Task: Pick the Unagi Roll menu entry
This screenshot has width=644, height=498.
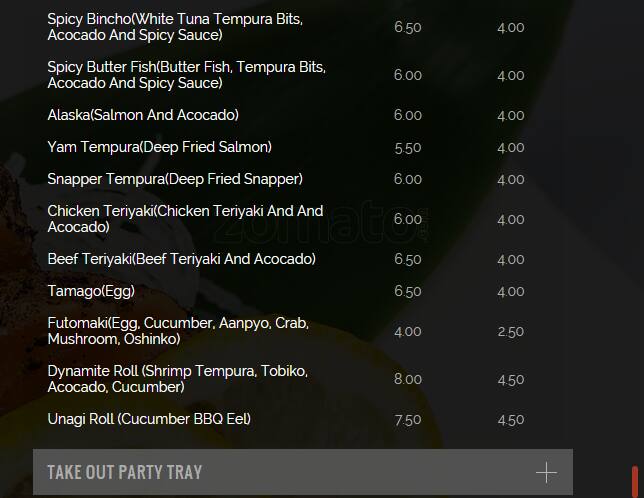Action: coord(149,419)
